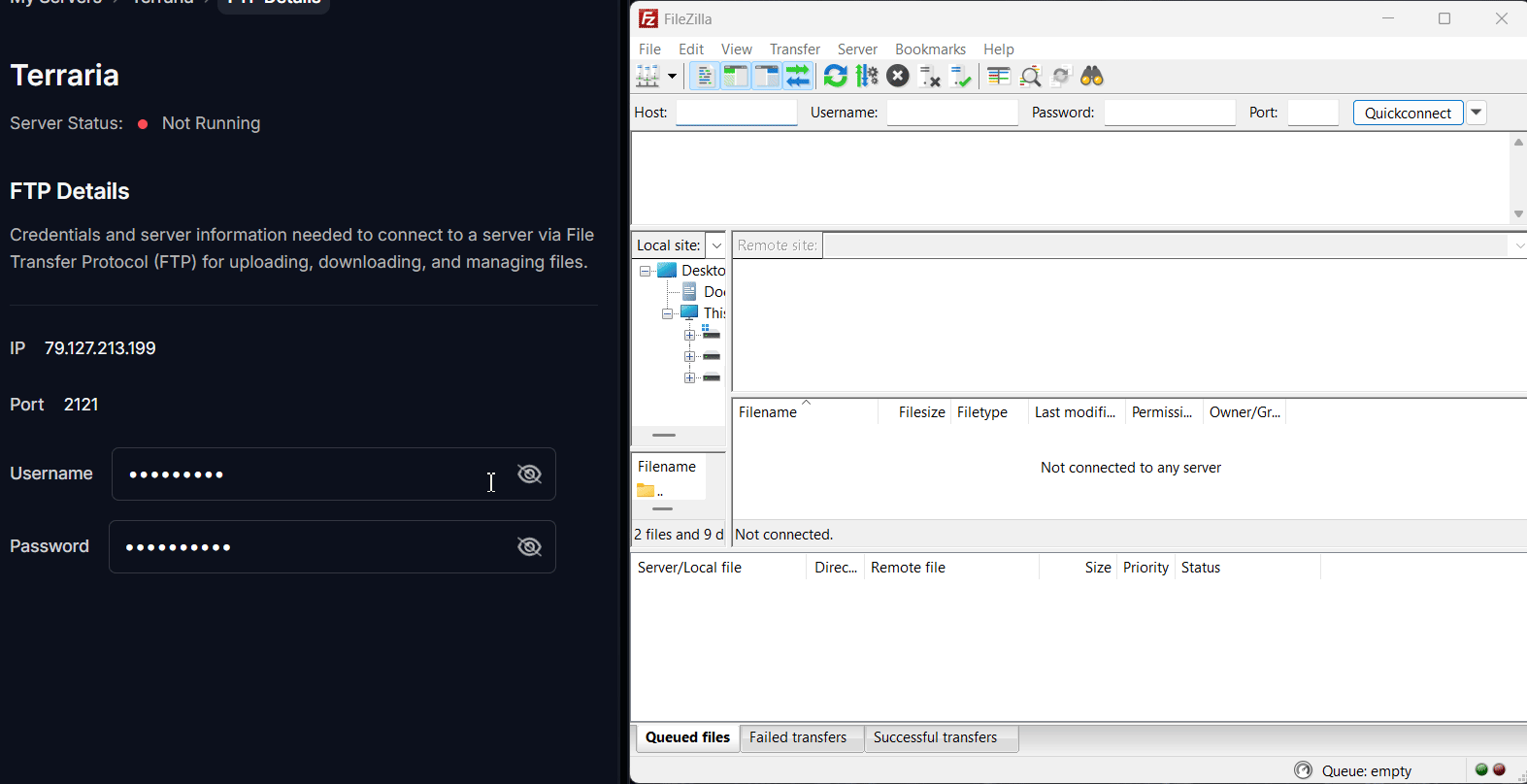Open the Local site path dropdown
Image resolution: width=1527 pixels, height=784 pixels.
(716, 245)
